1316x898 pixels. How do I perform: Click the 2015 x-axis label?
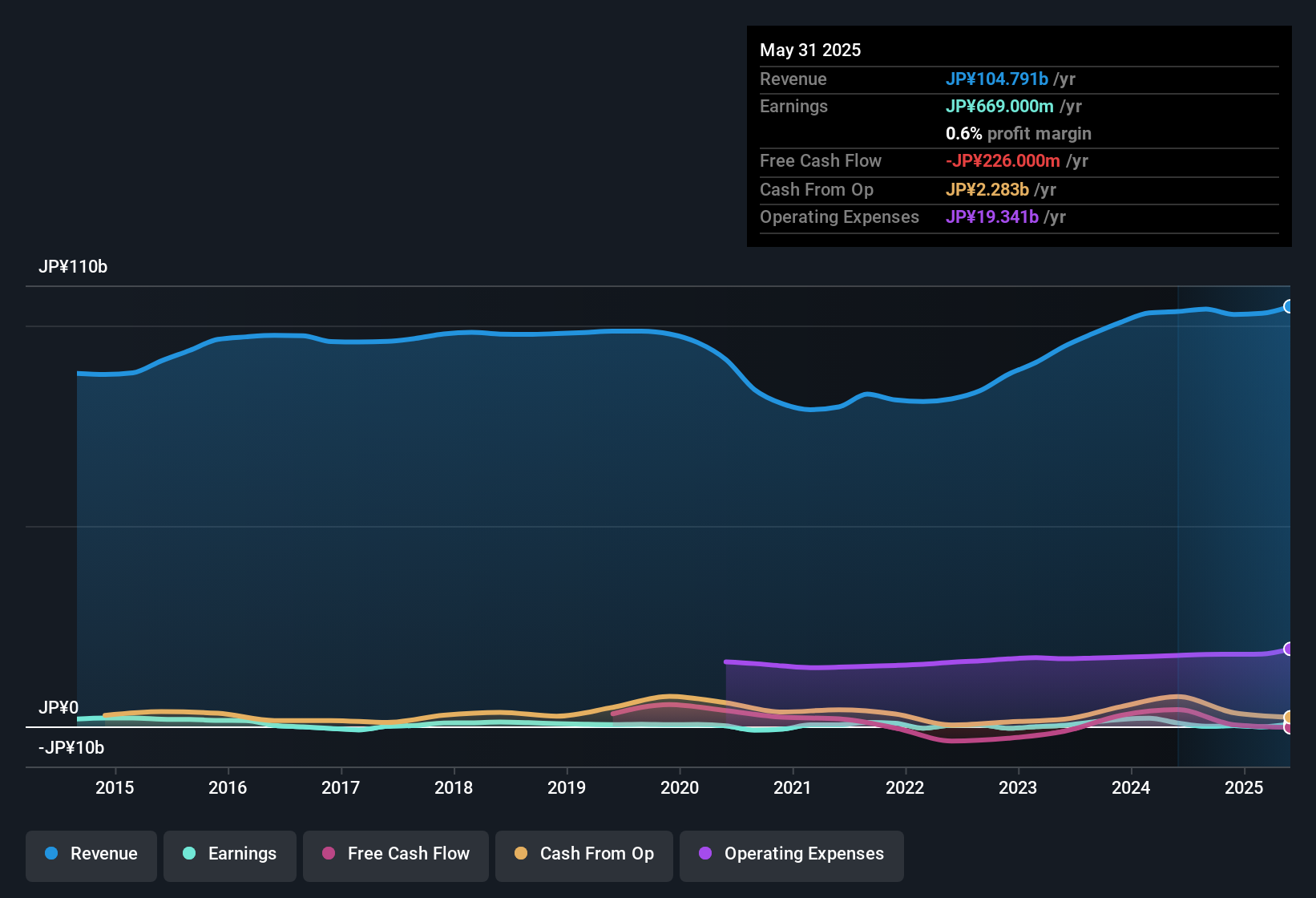(x=115, y=787)
